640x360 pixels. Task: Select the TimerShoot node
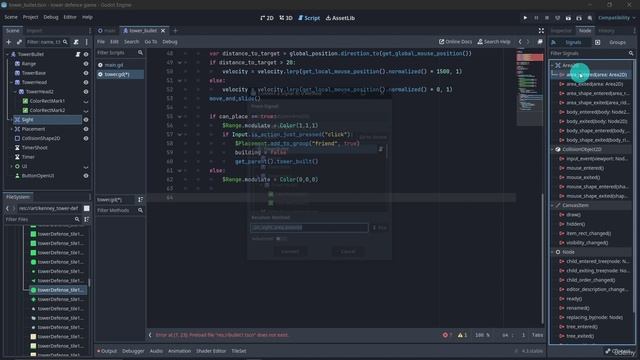click(35, 148)
